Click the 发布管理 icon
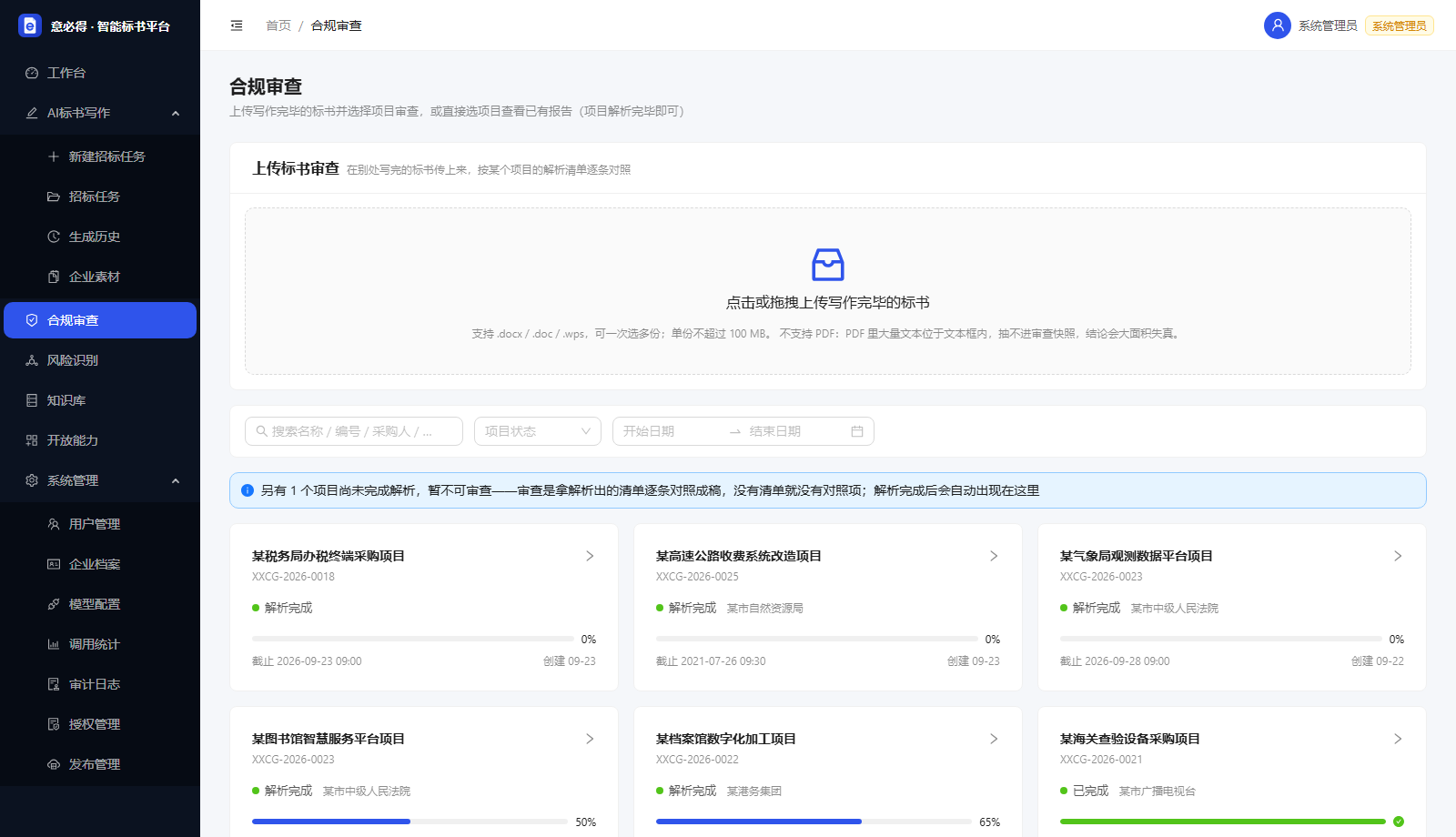The image size is (1456, 837). (54, 764)
